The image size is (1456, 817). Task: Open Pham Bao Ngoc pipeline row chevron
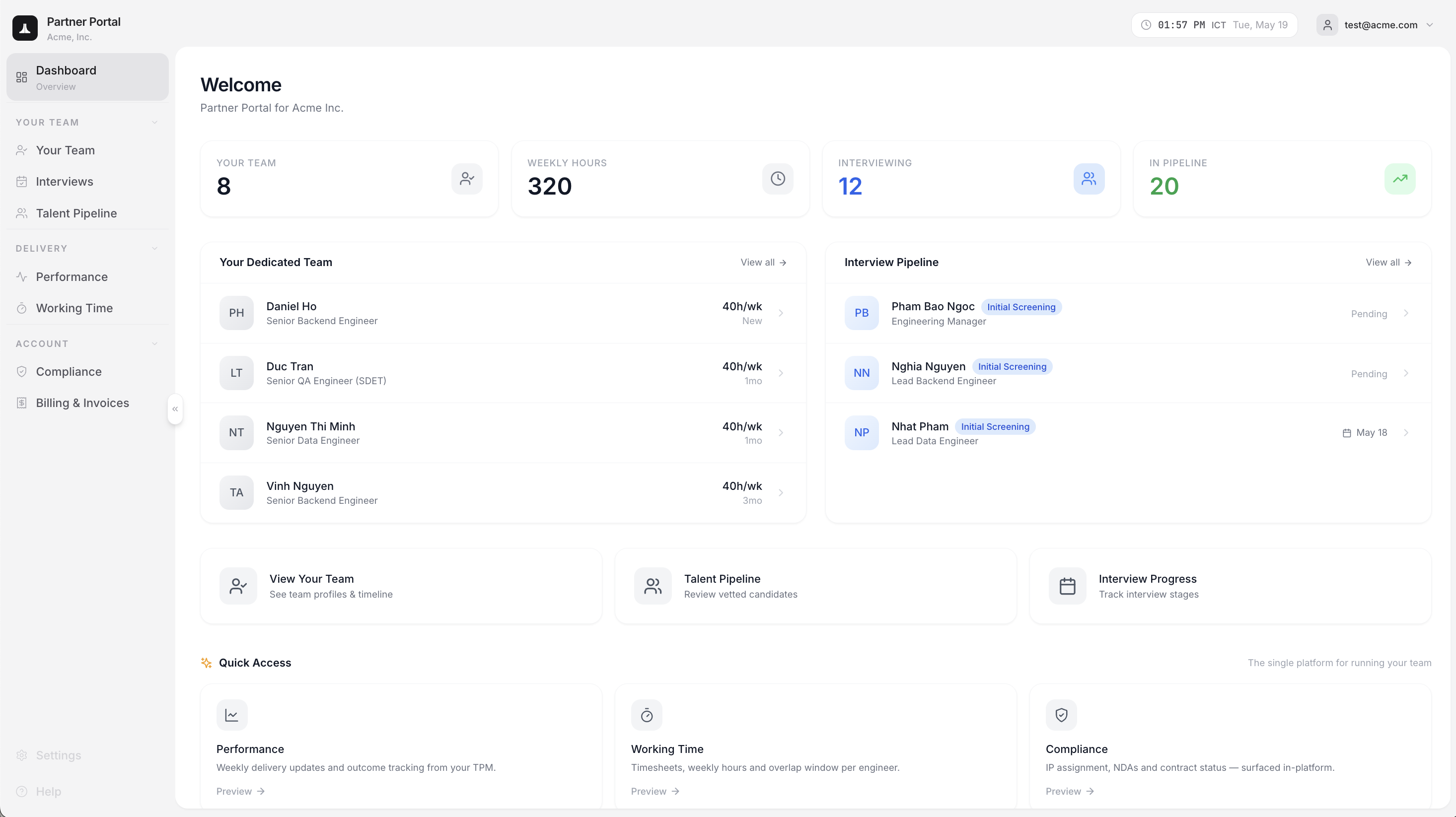tap(1406, 313)
